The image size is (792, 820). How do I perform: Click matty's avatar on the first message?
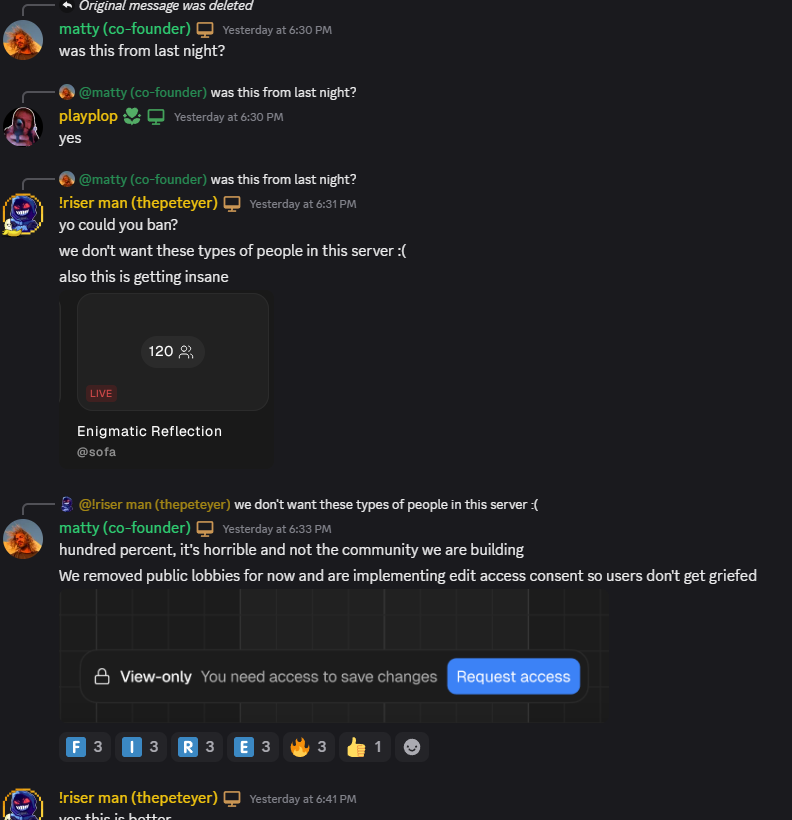(x=23, y=40)
